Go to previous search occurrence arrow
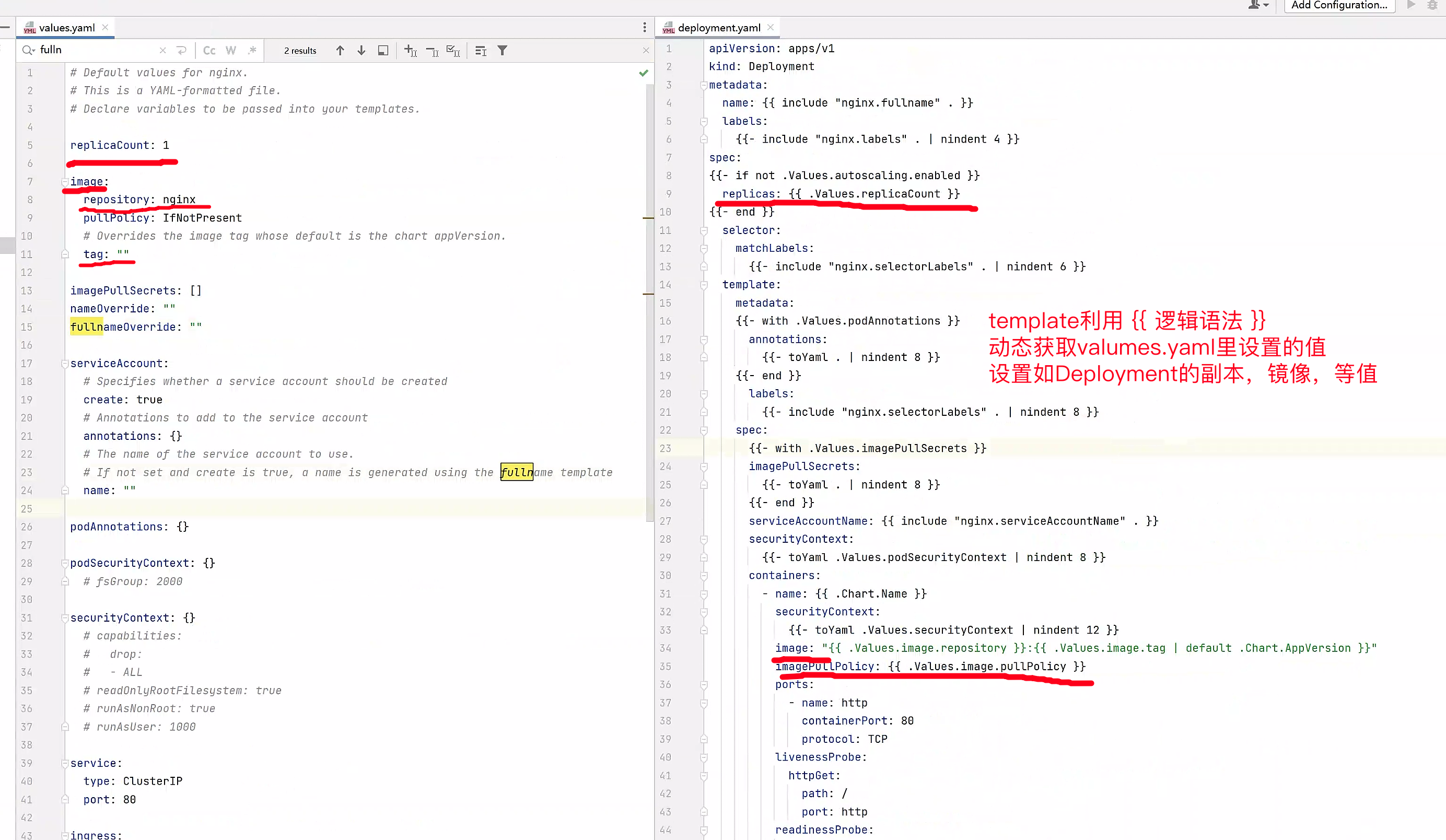The height and width of the screenshot is (840, 1446). (340, 51)
